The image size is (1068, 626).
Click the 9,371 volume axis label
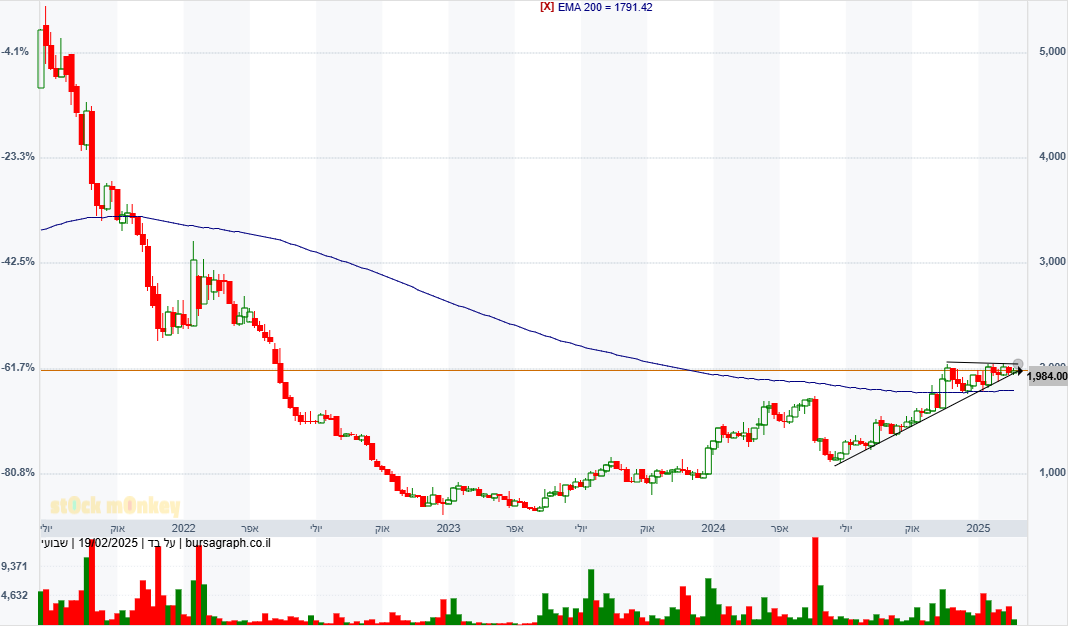[14, 566]
